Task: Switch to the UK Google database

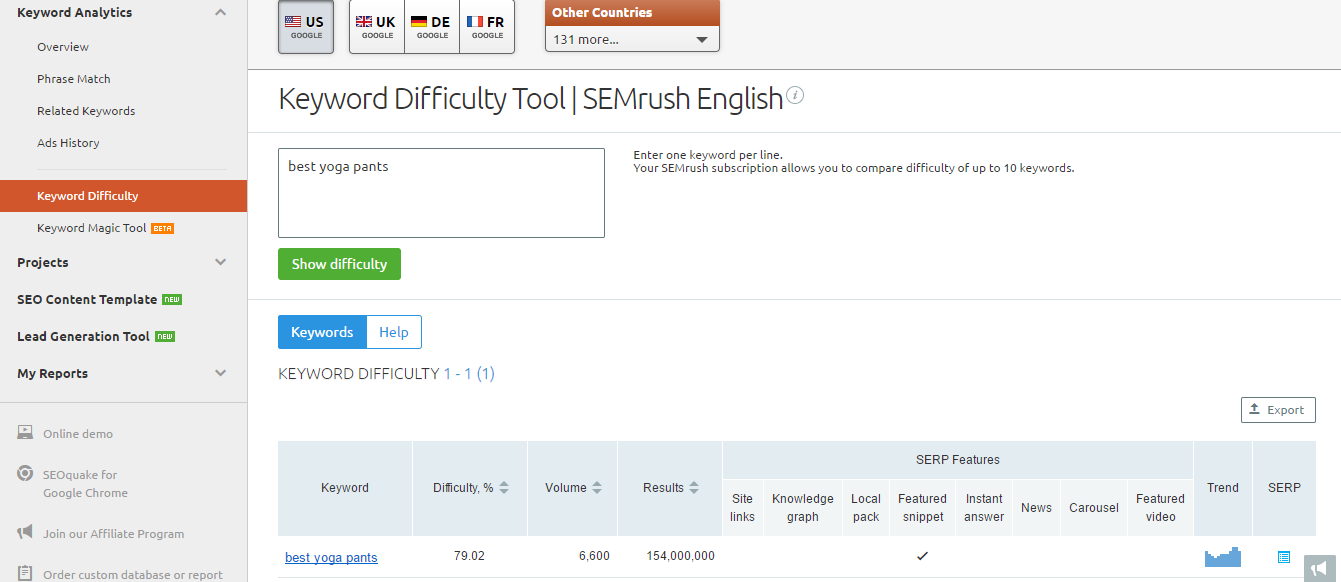Action: coord(377,27)
